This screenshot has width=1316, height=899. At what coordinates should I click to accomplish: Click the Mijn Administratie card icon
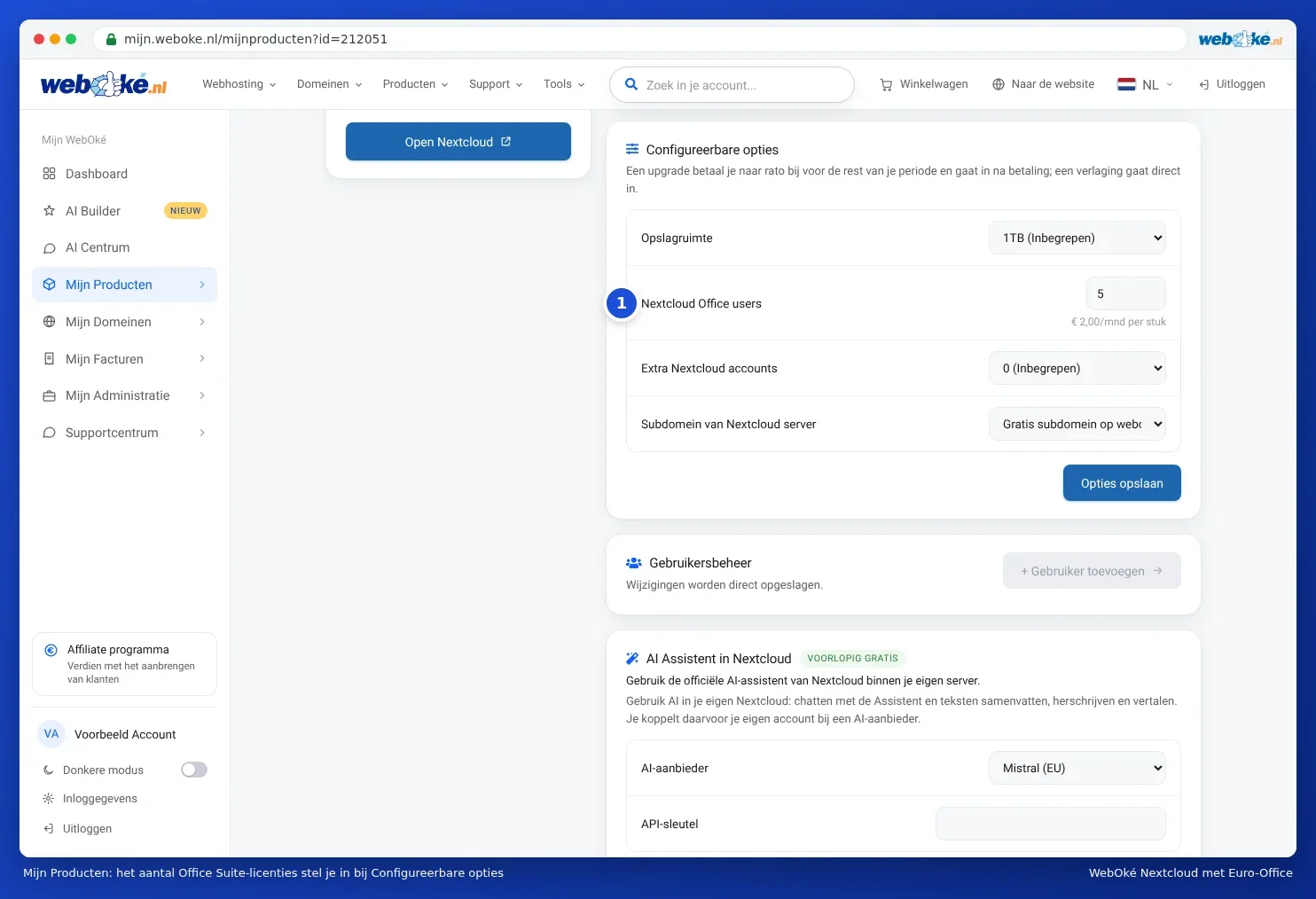pos(49,396)
